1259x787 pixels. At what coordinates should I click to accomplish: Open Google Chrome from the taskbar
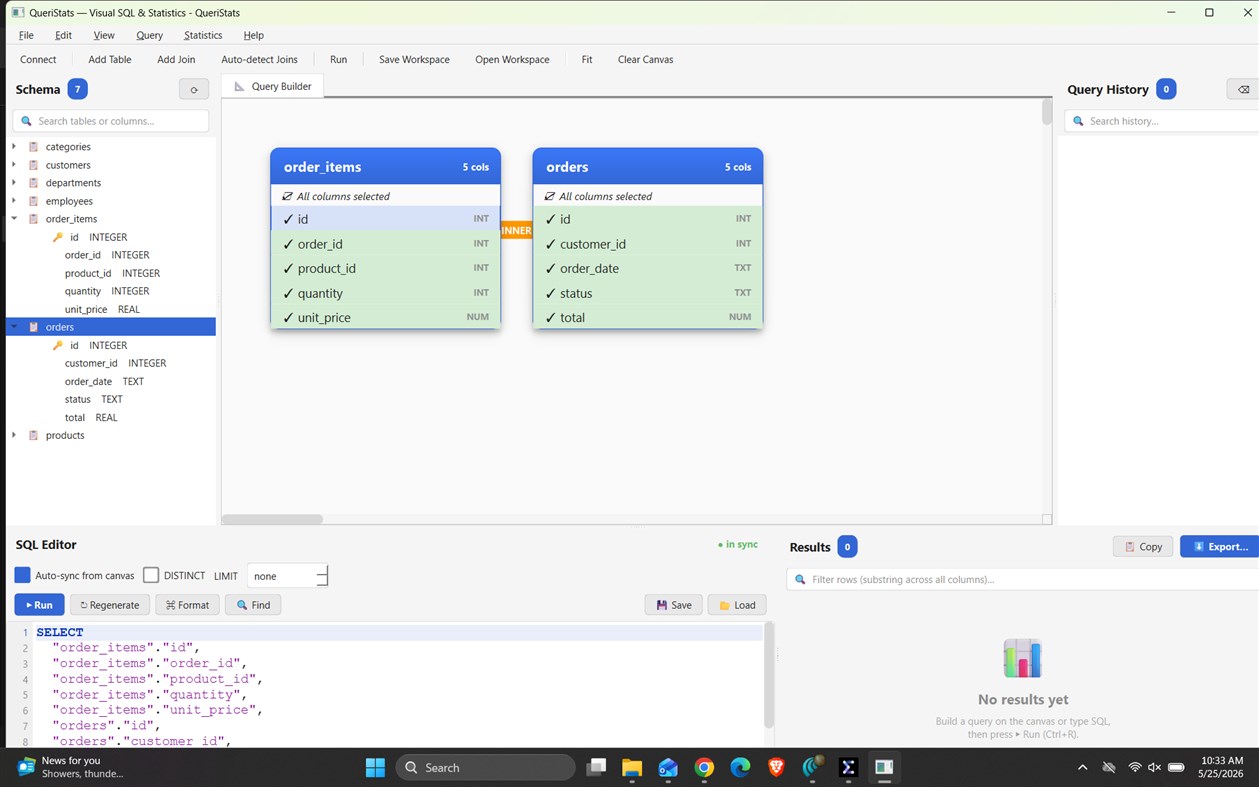pos(704,767)
